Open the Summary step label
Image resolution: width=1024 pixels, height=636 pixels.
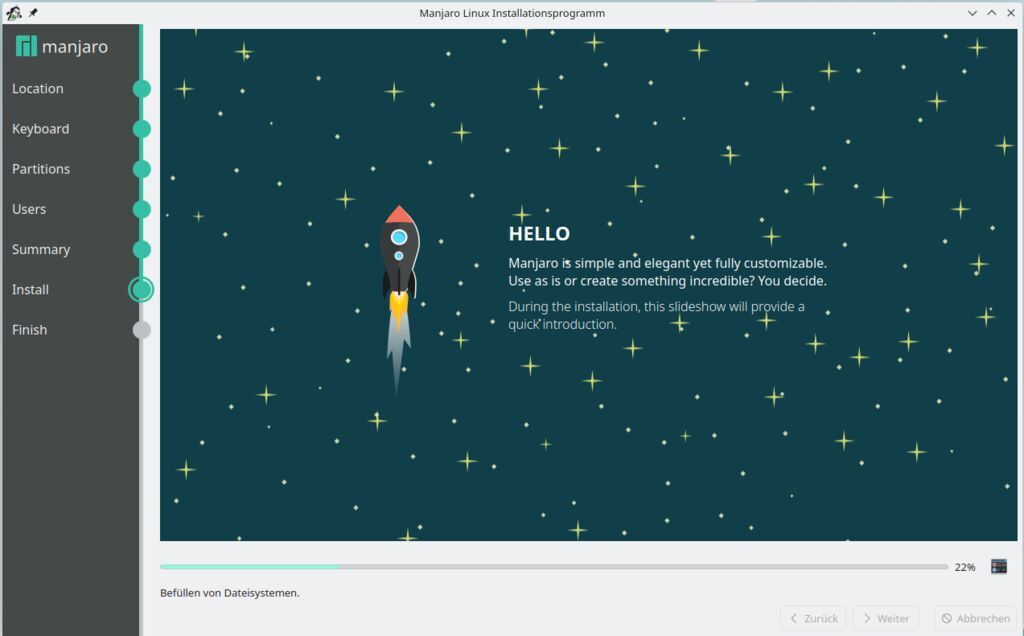41,249
